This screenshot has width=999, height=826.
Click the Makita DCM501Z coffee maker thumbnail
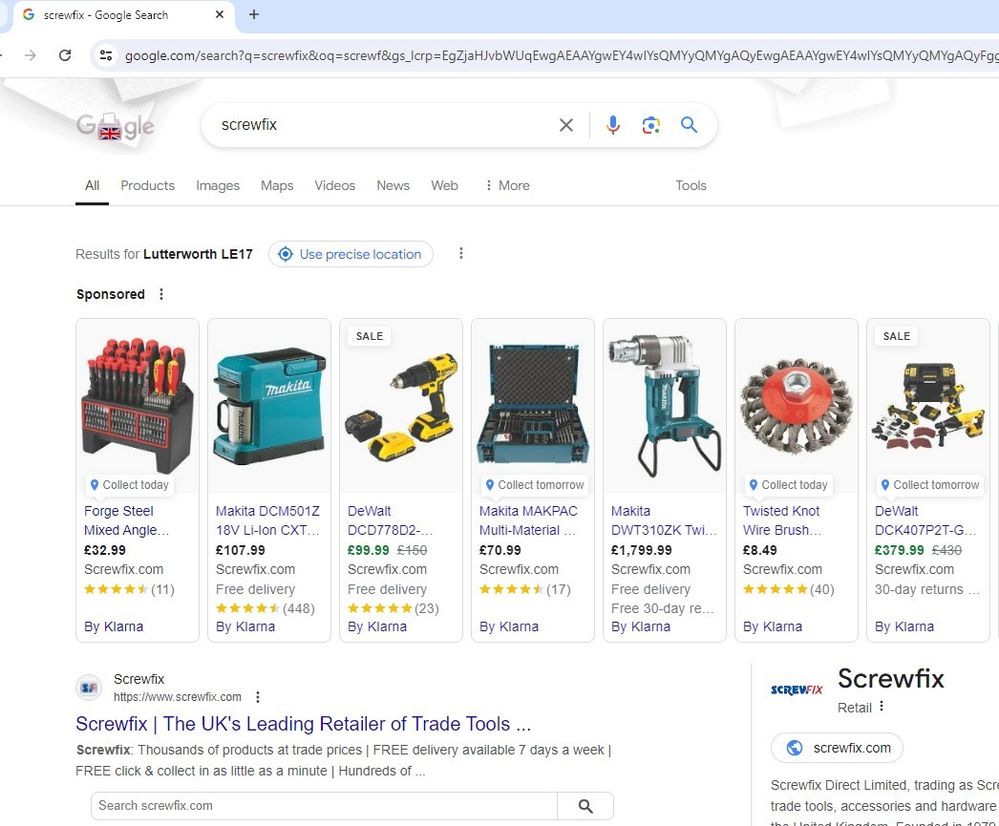coord(269,405)
